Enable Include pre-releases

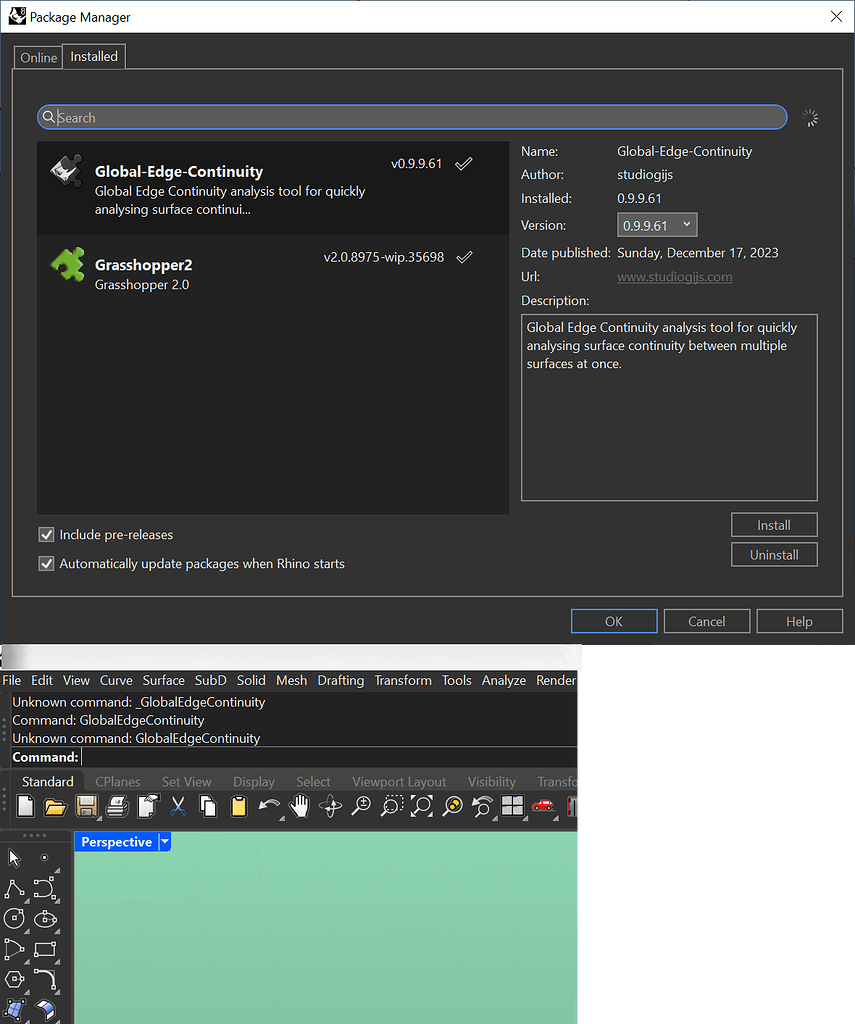[x=46, y=534]
